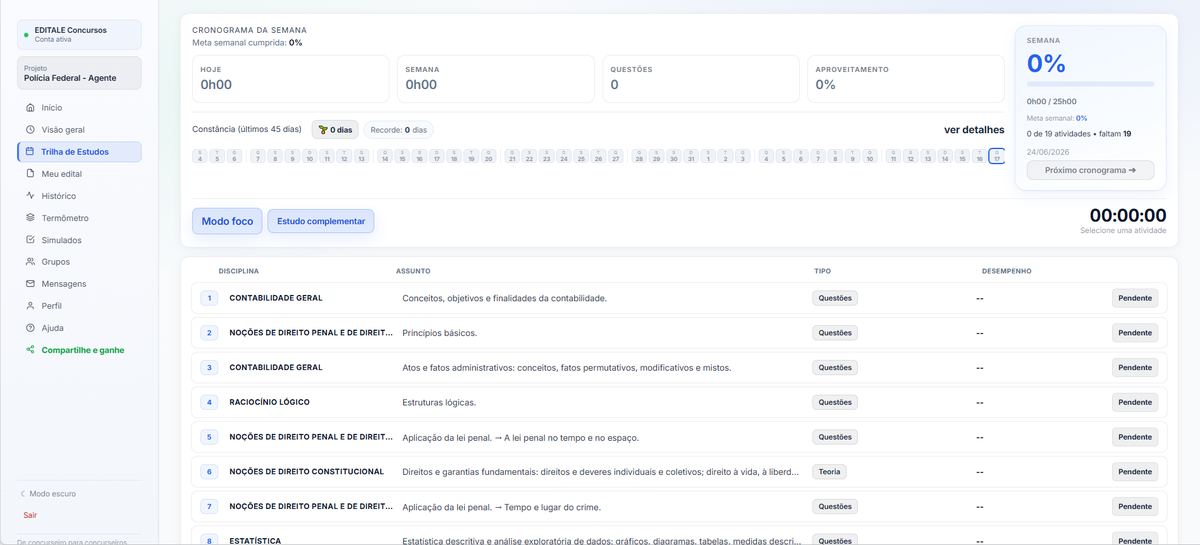Click number badge 8 for Estatística

point(209,541)
